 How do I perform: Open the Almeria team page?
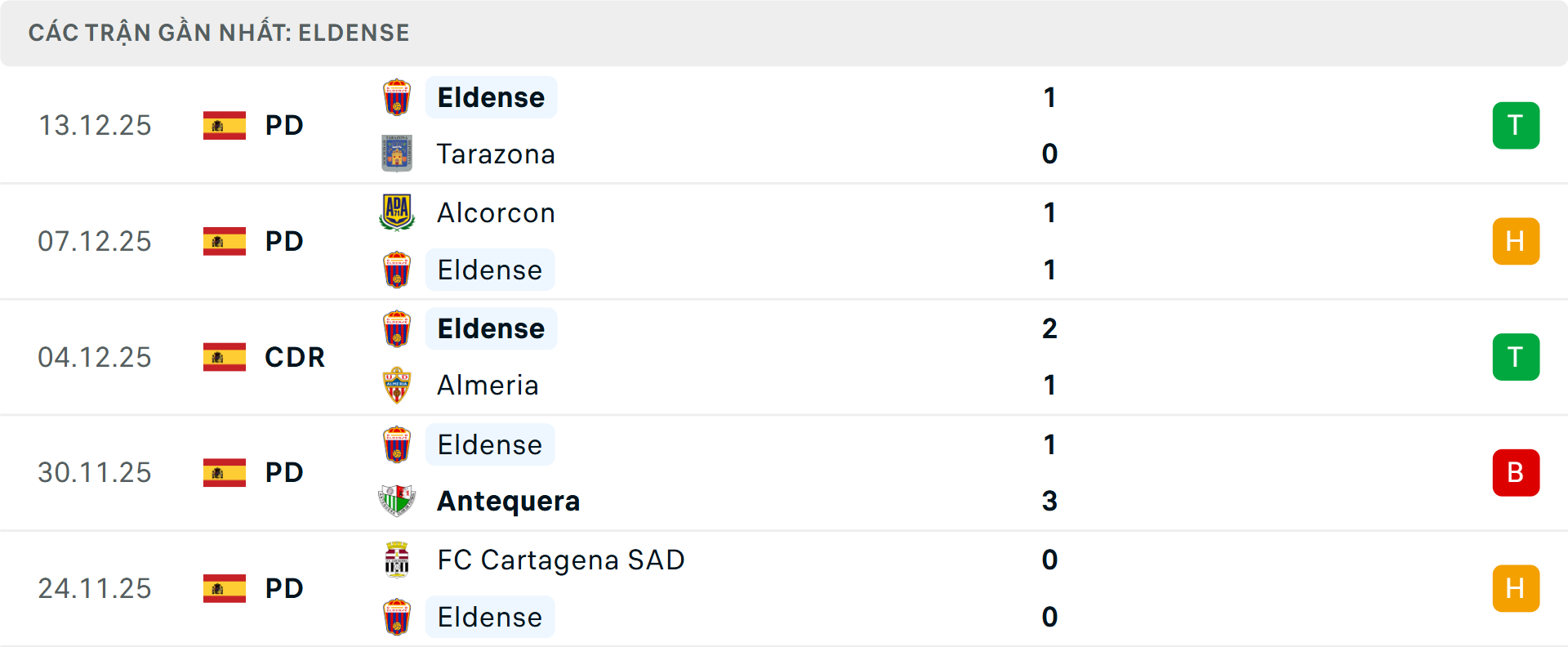pyautogui.click(x=488, y=386)
